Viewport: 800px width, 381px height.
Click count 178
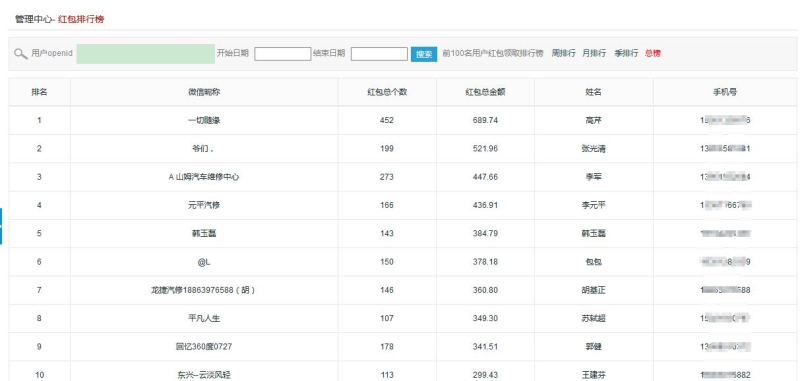[387, 347]
